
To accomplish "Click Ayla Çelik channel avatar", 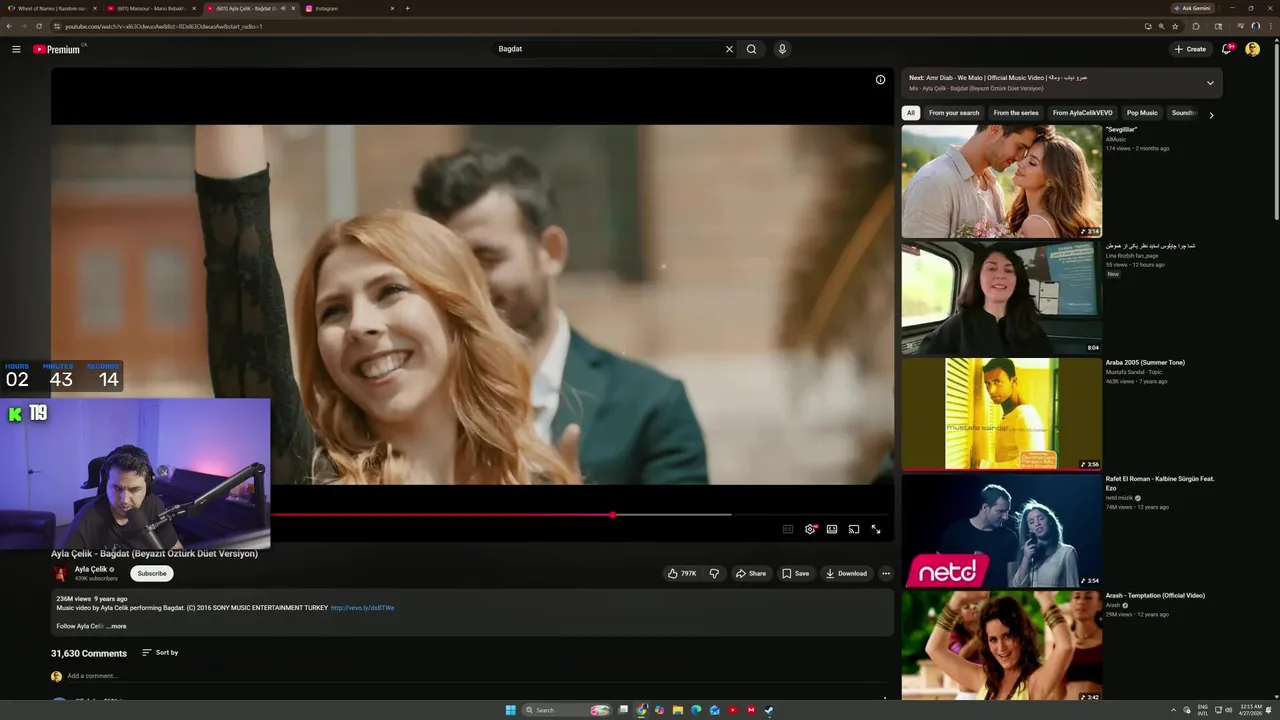I will [60, 573].
